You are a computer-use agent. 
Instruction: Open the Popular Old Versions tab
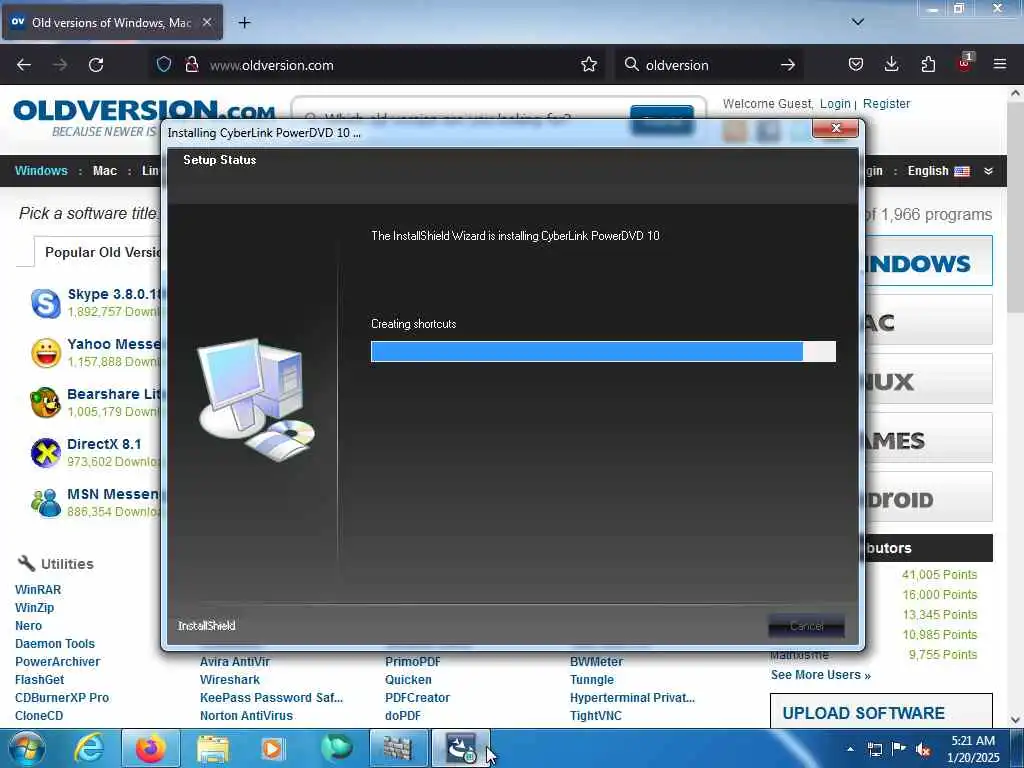[98, 252]
